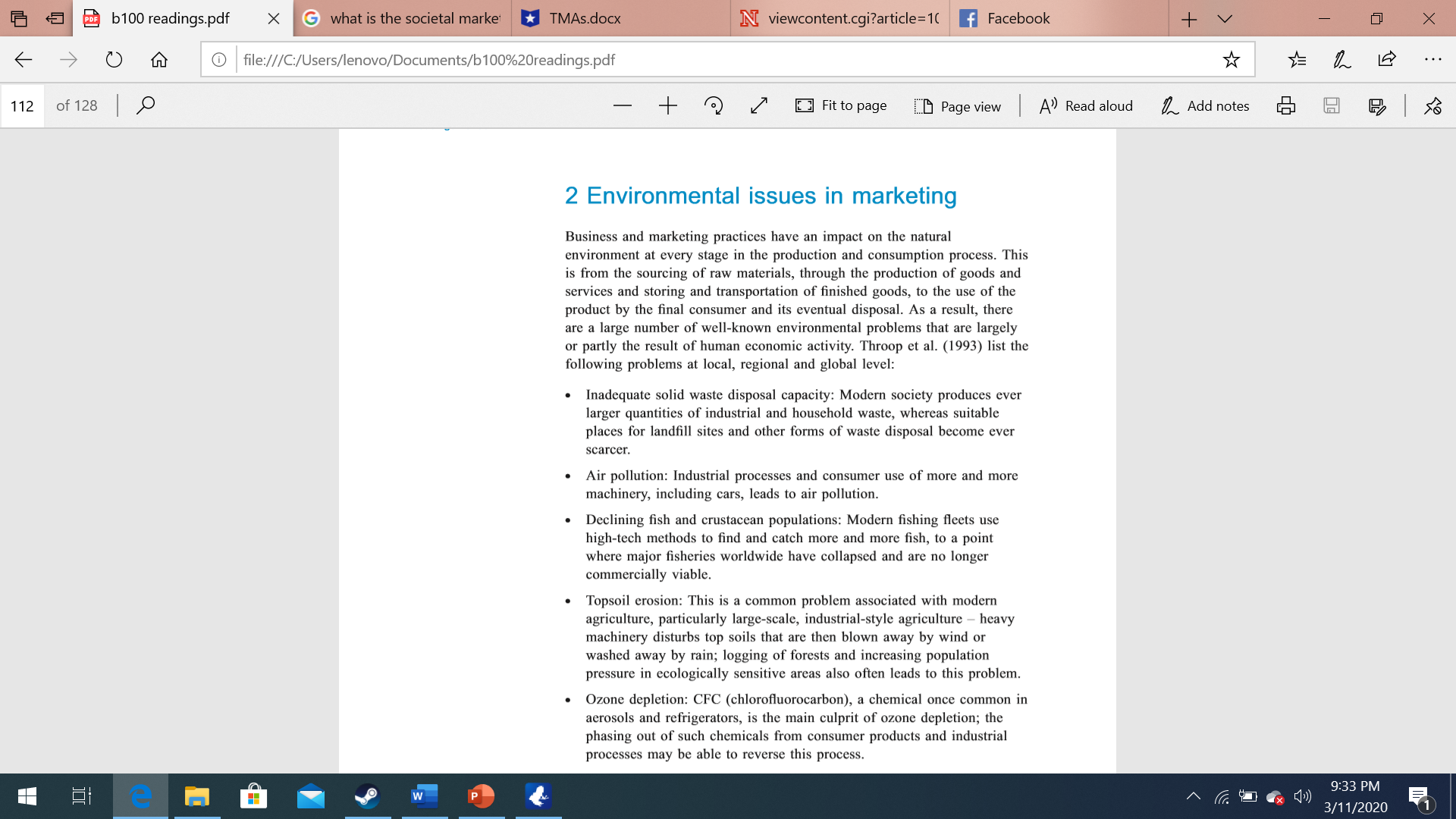Go back to the previous page
Screen dimensions: 1456x819
pyautogui.click(x=24, y=60)
